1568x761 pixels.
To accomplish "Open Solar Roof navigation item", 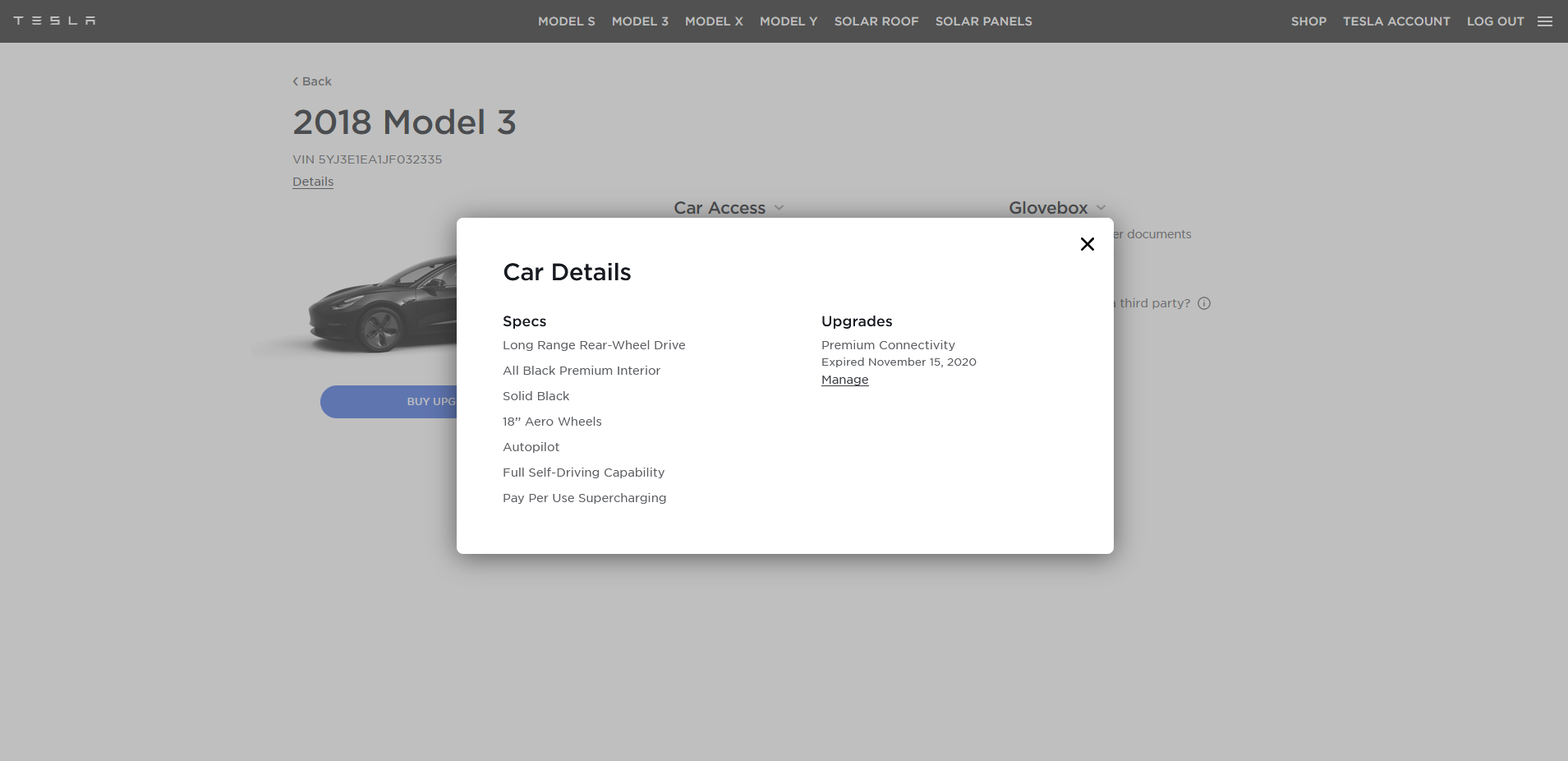I will click(x=876, y=21).
